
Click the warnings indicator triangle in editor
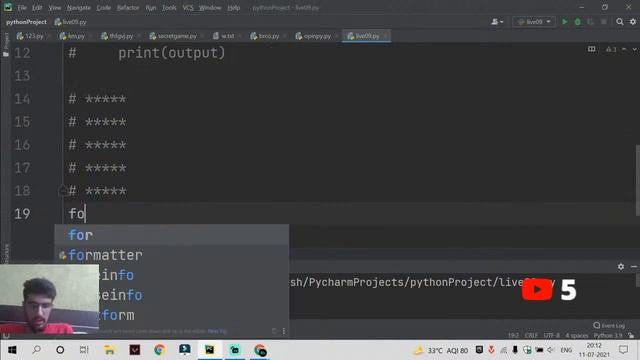coord(611,49)
